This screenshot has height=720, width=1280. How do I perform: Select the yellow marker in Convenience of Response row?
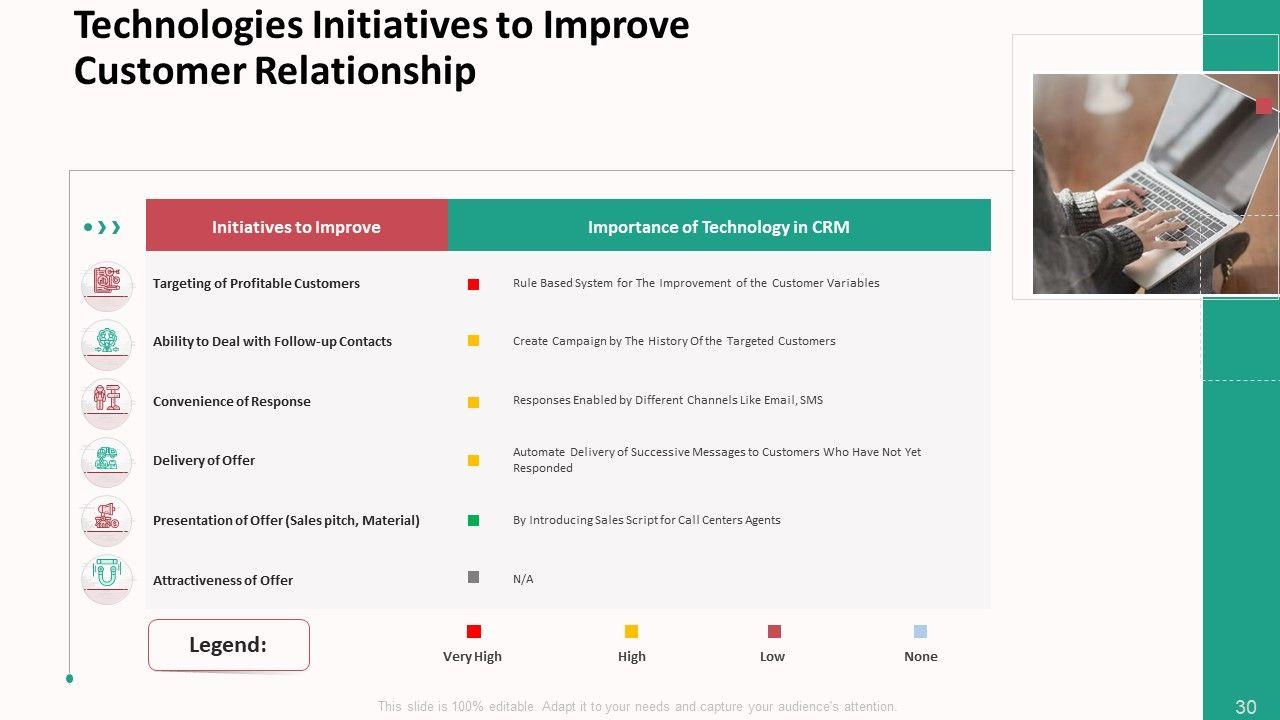pos(474,402)
